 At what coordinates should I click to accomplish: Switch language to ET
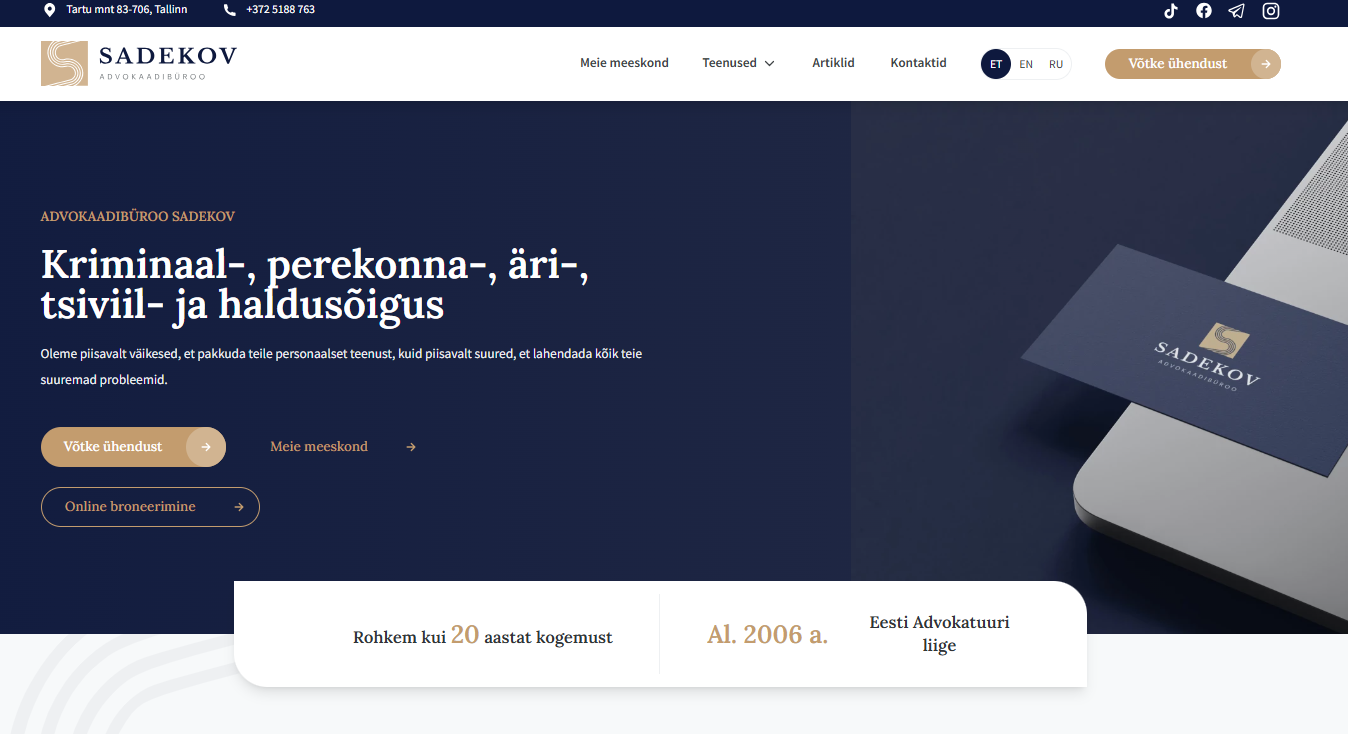[x=996, y=64]
